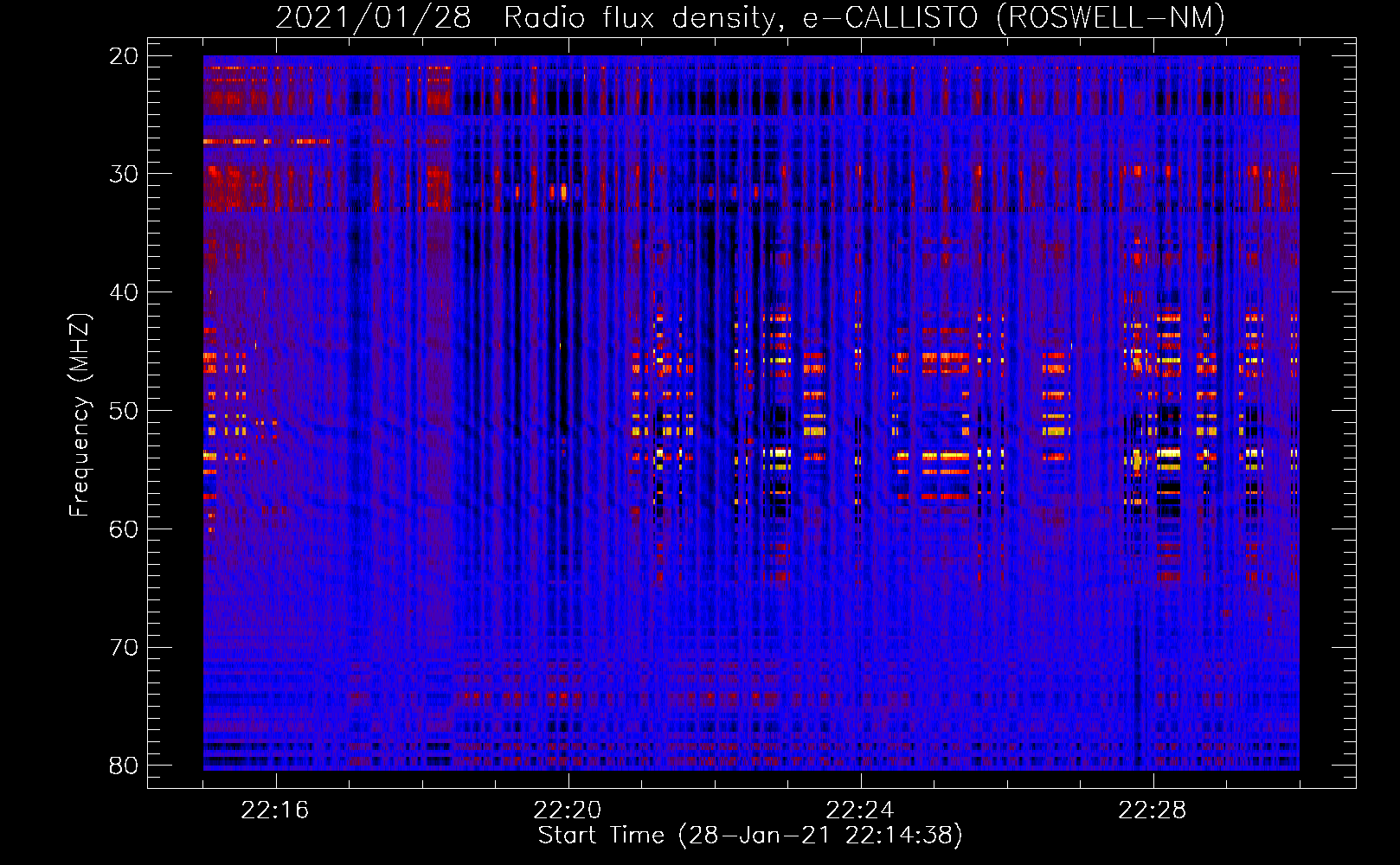Click the 22:16 time tick label
Viewport: 1400px width, 865px height.
pos(275,811)
